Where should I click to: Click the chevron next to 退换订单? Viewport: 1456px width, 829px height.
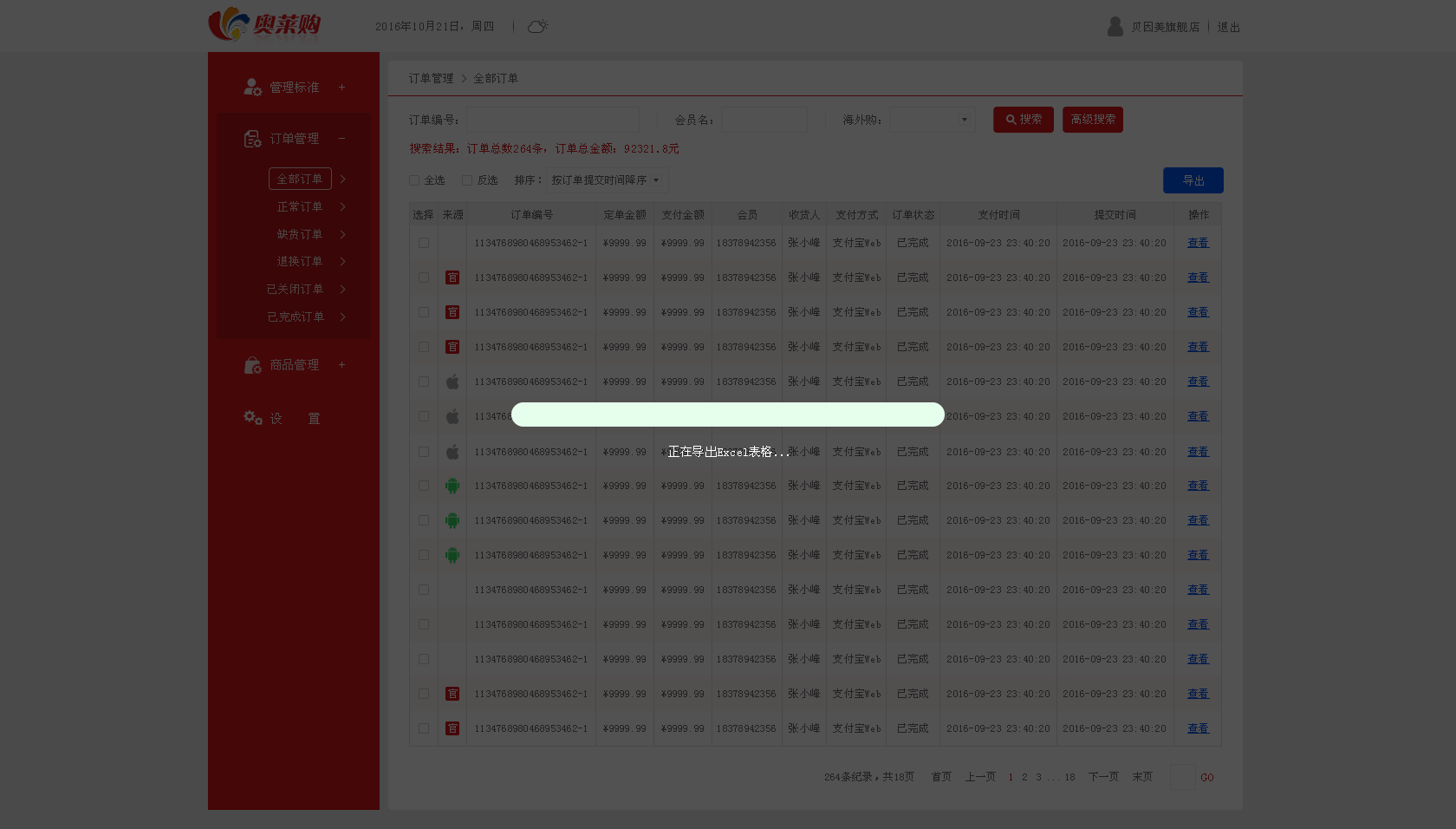343,261
